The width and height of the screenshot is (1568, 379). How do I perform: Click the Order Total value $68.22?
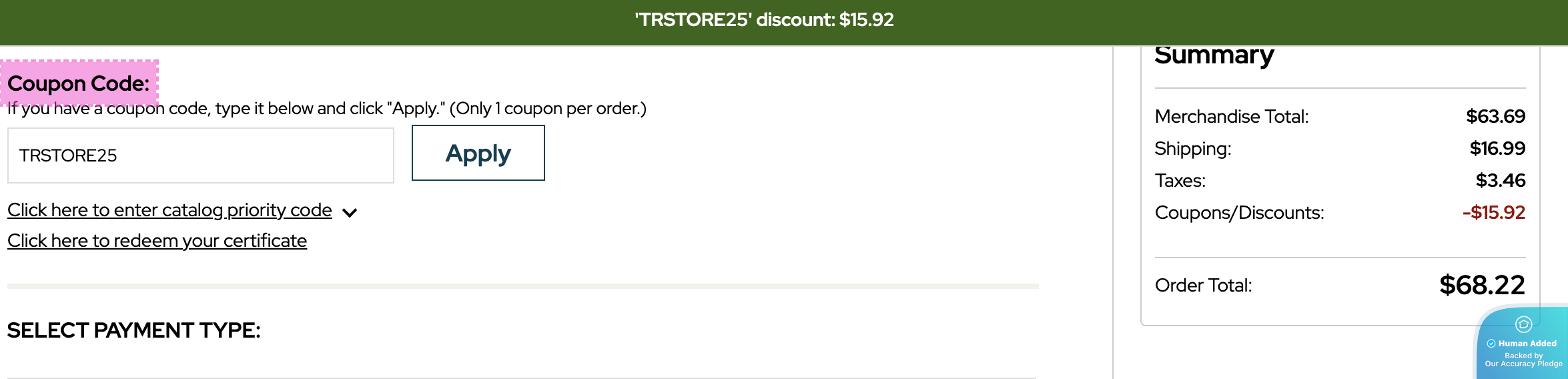tap(1482, 286)
